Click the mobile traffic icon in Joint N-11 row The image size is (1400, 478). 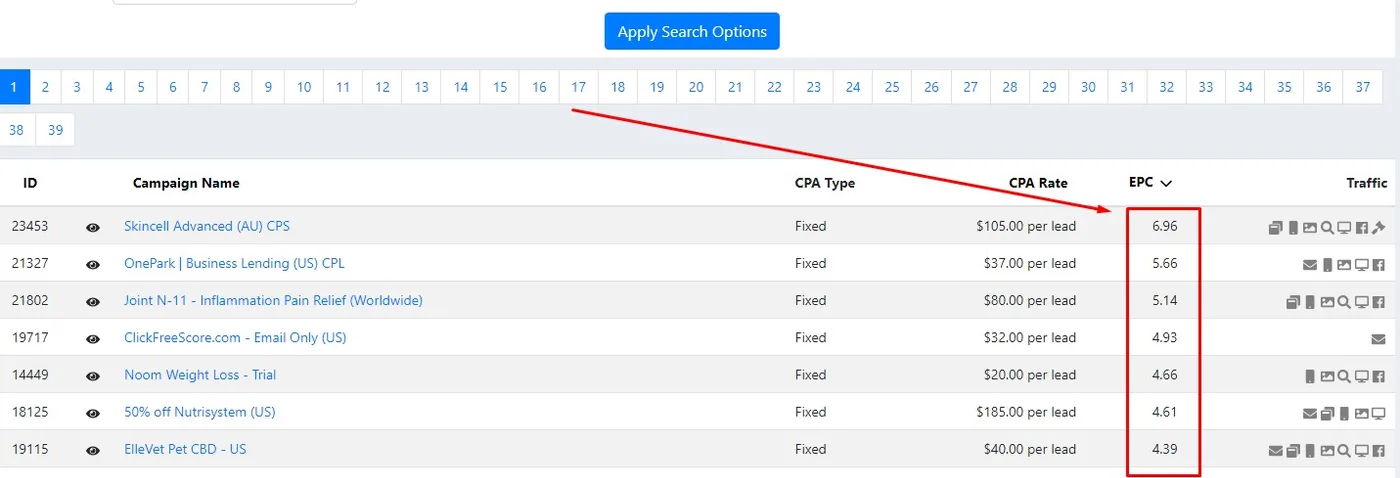1310,301
